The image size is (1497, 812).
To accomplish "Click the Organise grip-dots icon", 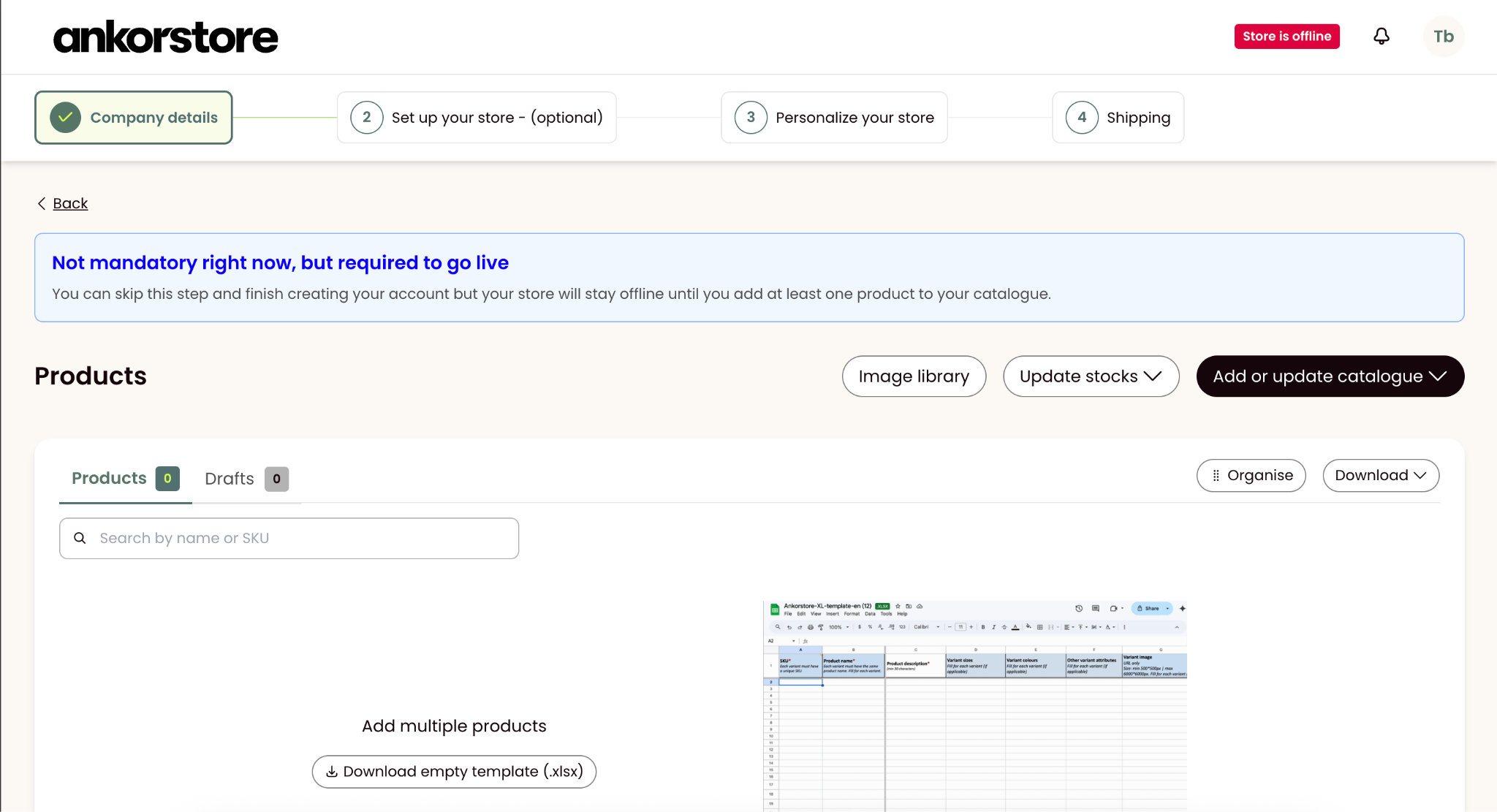I will (x=1216, y=476).
